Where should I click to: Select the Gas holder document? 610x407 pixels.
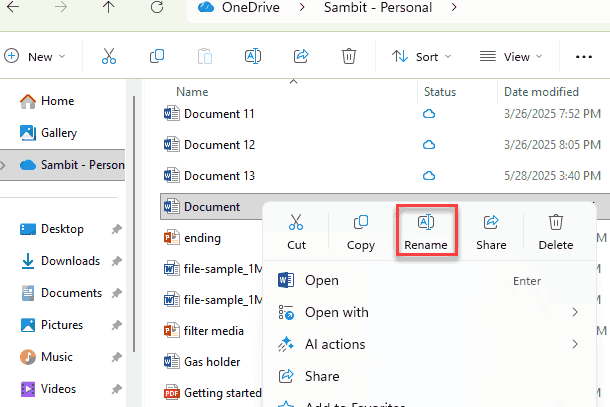point(202,362)
